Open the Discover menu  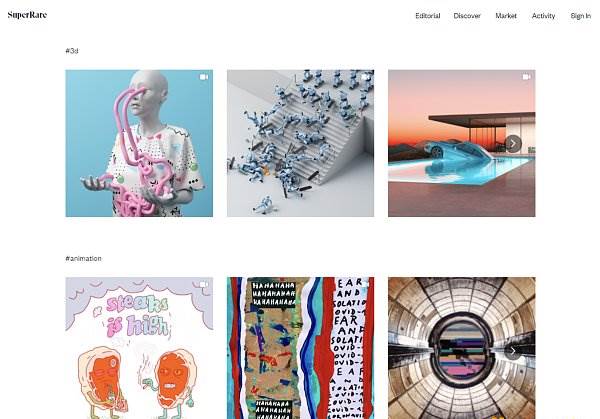[x=467, y=16]
